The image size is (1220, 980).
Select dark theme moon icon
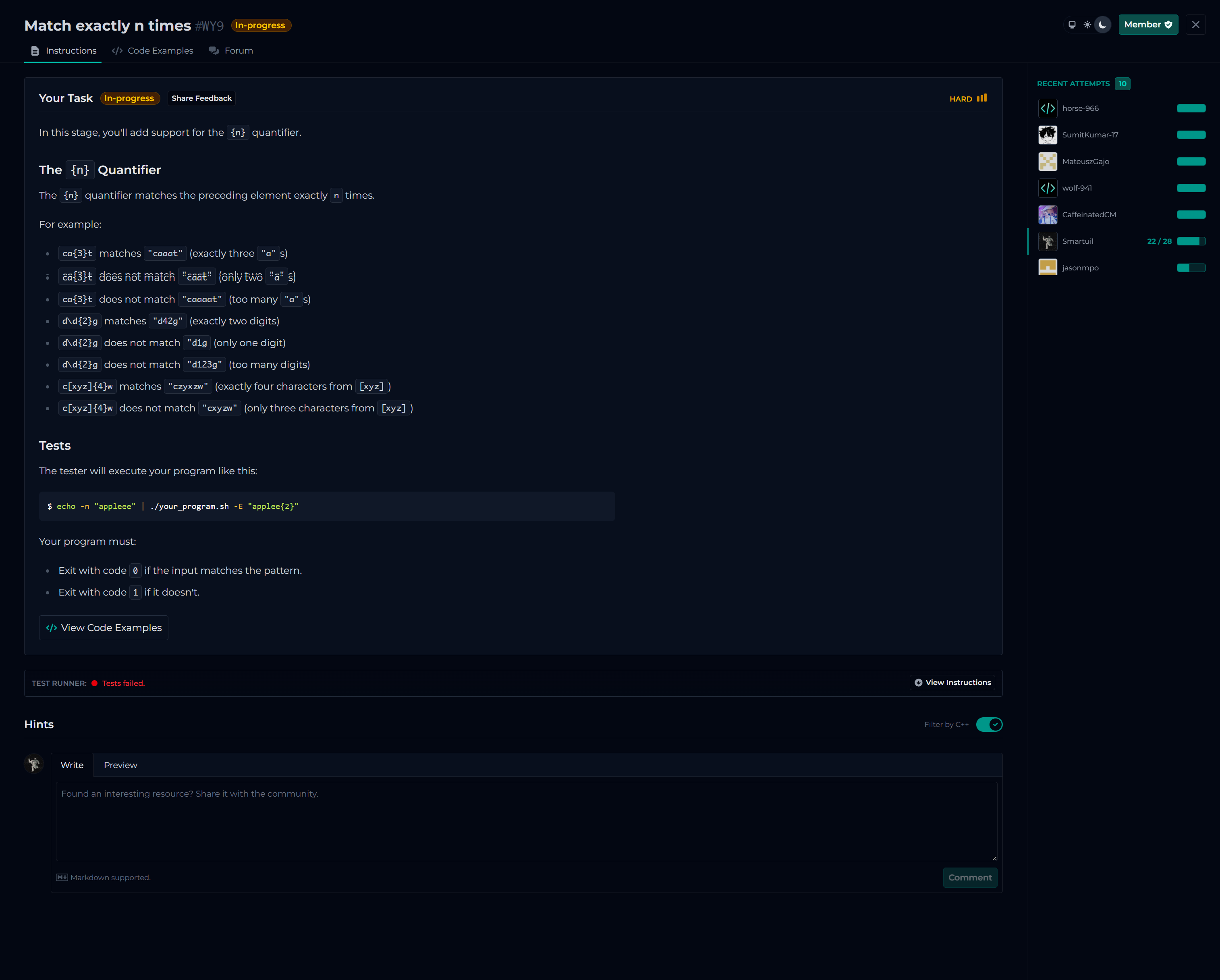1102,25
